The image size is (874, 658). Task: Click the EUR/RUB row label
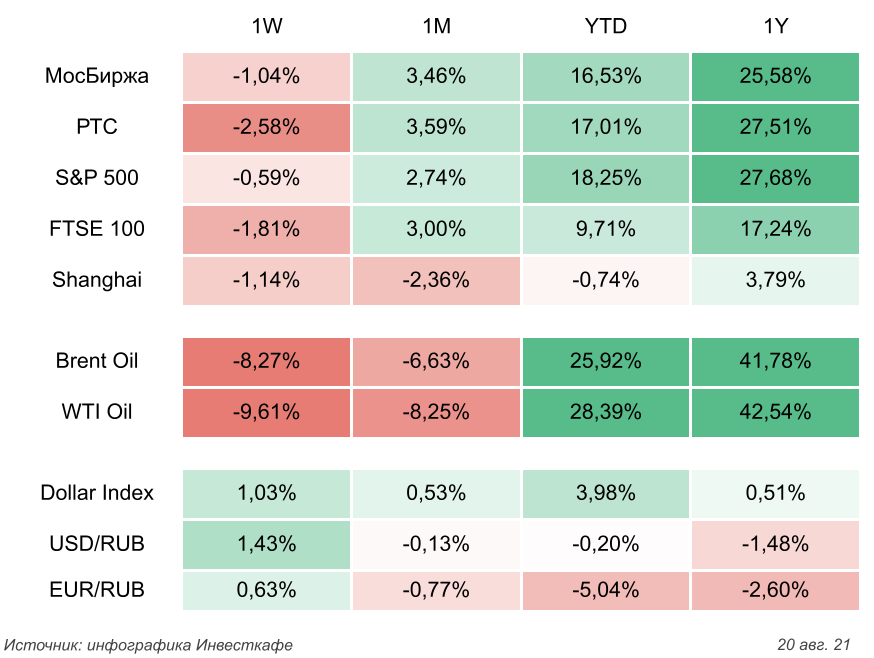click(97, 590)
